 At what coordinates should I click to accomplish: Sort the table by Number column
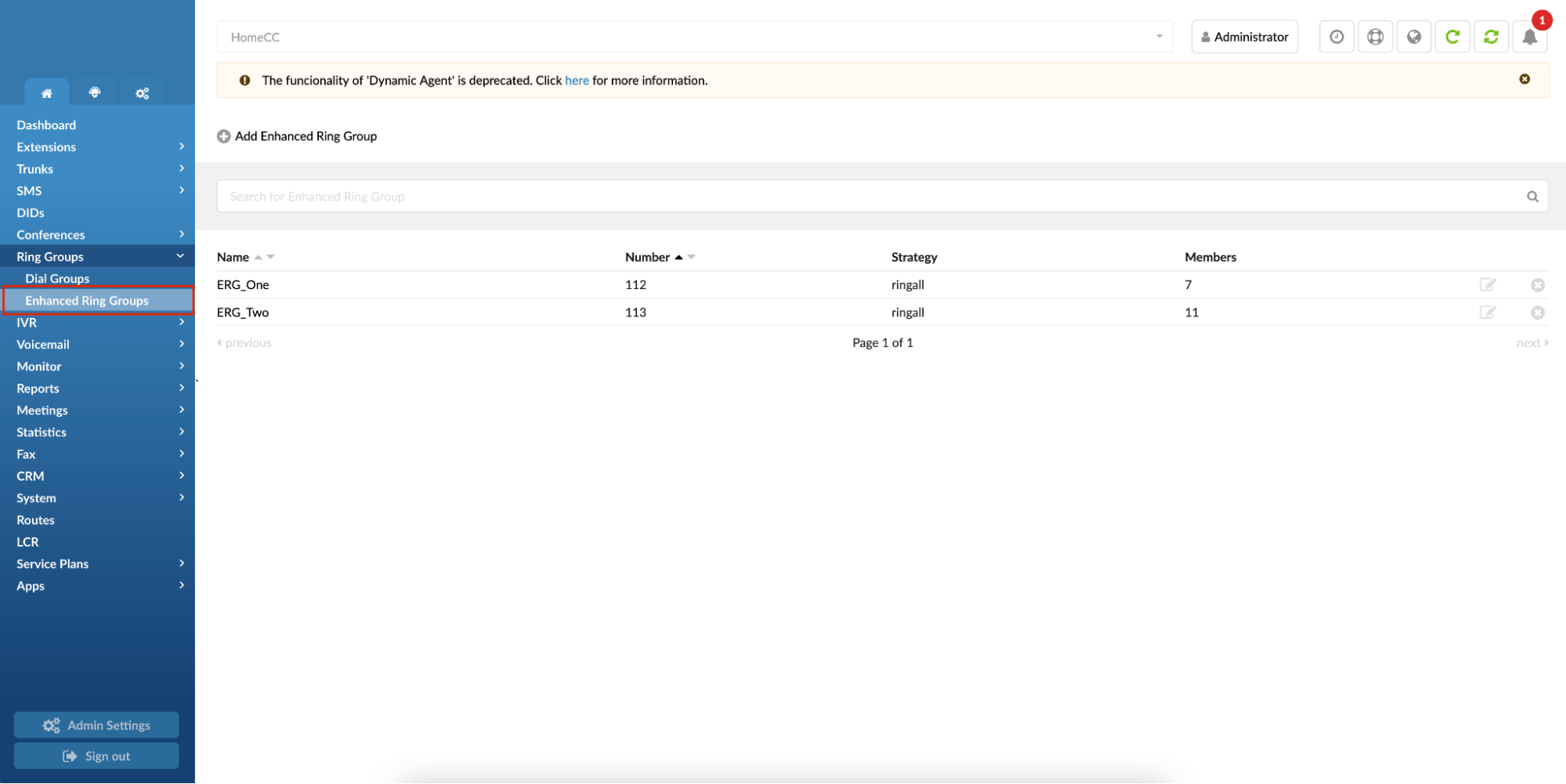pyautogui.click(x=647, y=257)
